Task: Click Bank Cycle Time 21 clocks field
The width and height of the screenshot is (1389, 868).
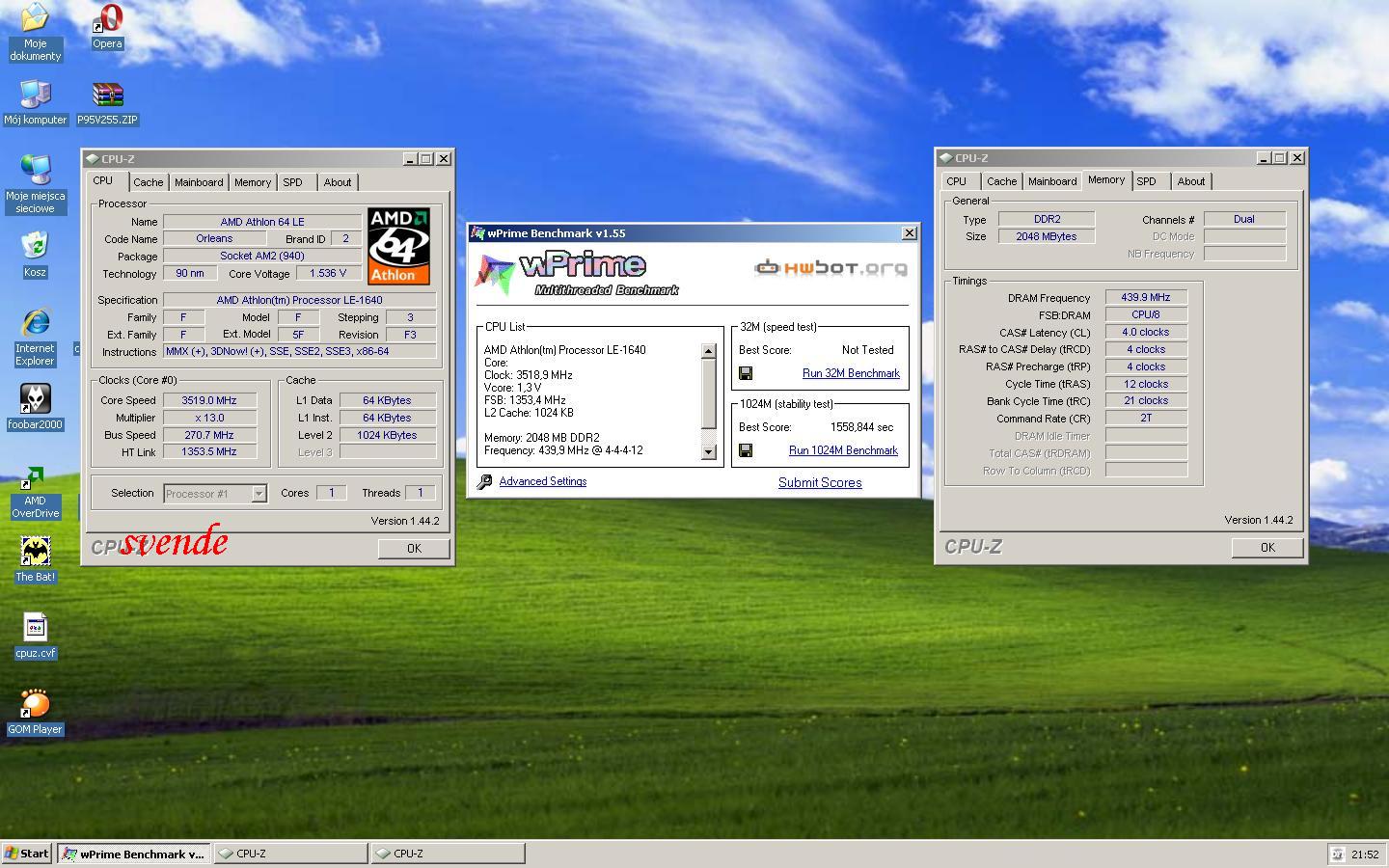Action: [x=1146, y=400]
